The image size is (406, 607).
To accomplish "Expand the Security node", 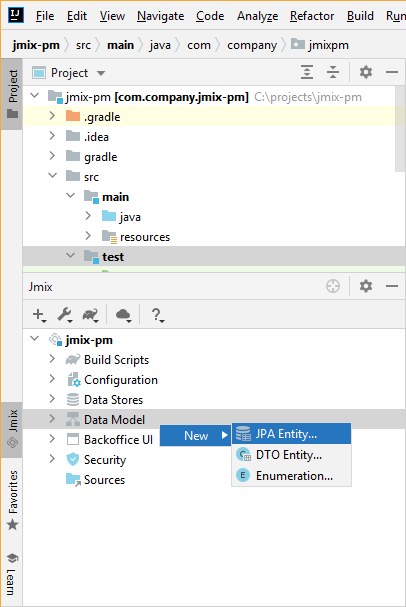I will pyautogui.click(x=52, y=459).
